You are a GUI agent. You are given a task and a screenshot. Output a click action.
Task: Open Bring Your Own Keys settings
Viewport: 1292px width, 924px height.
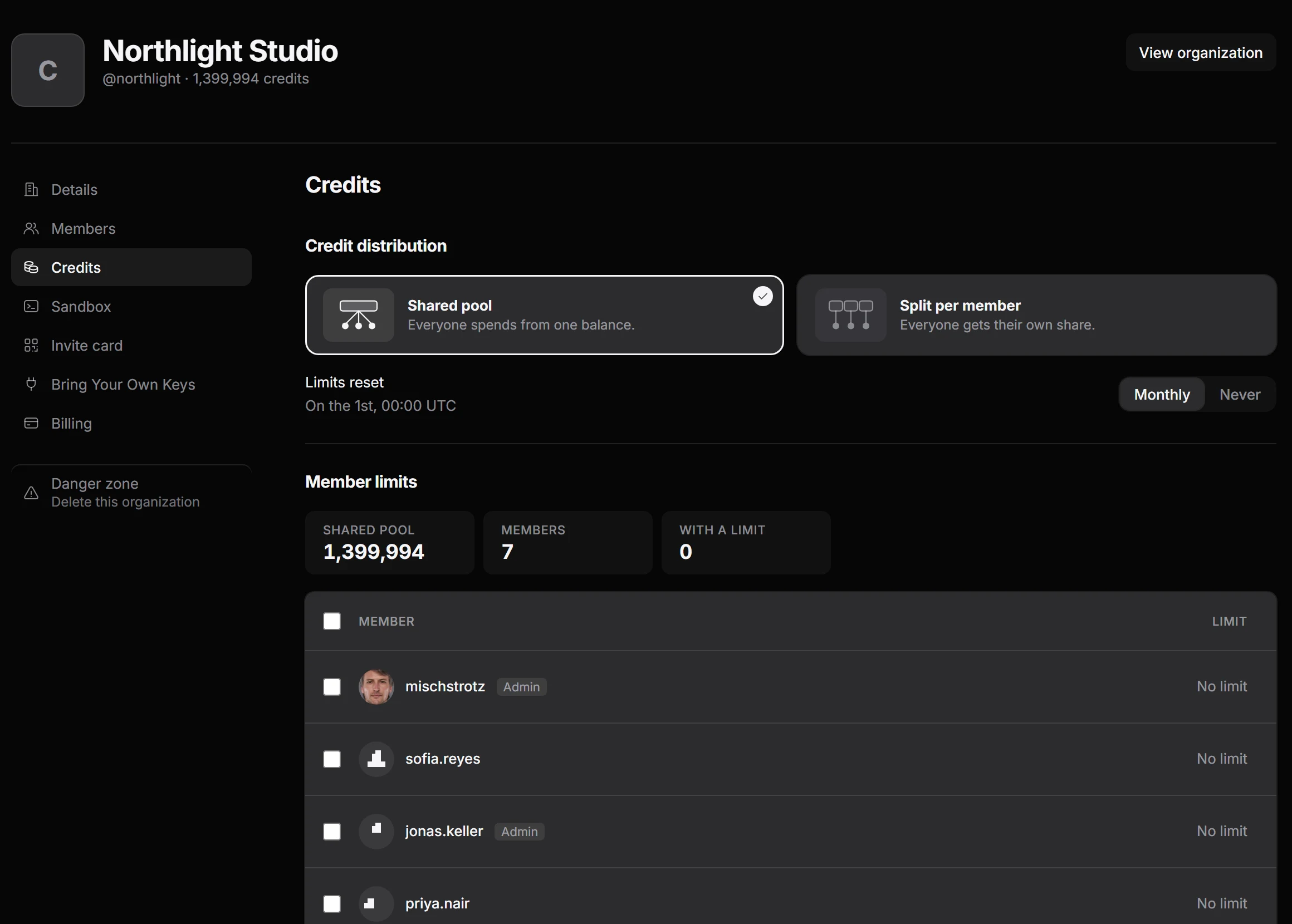coord(131,384)
